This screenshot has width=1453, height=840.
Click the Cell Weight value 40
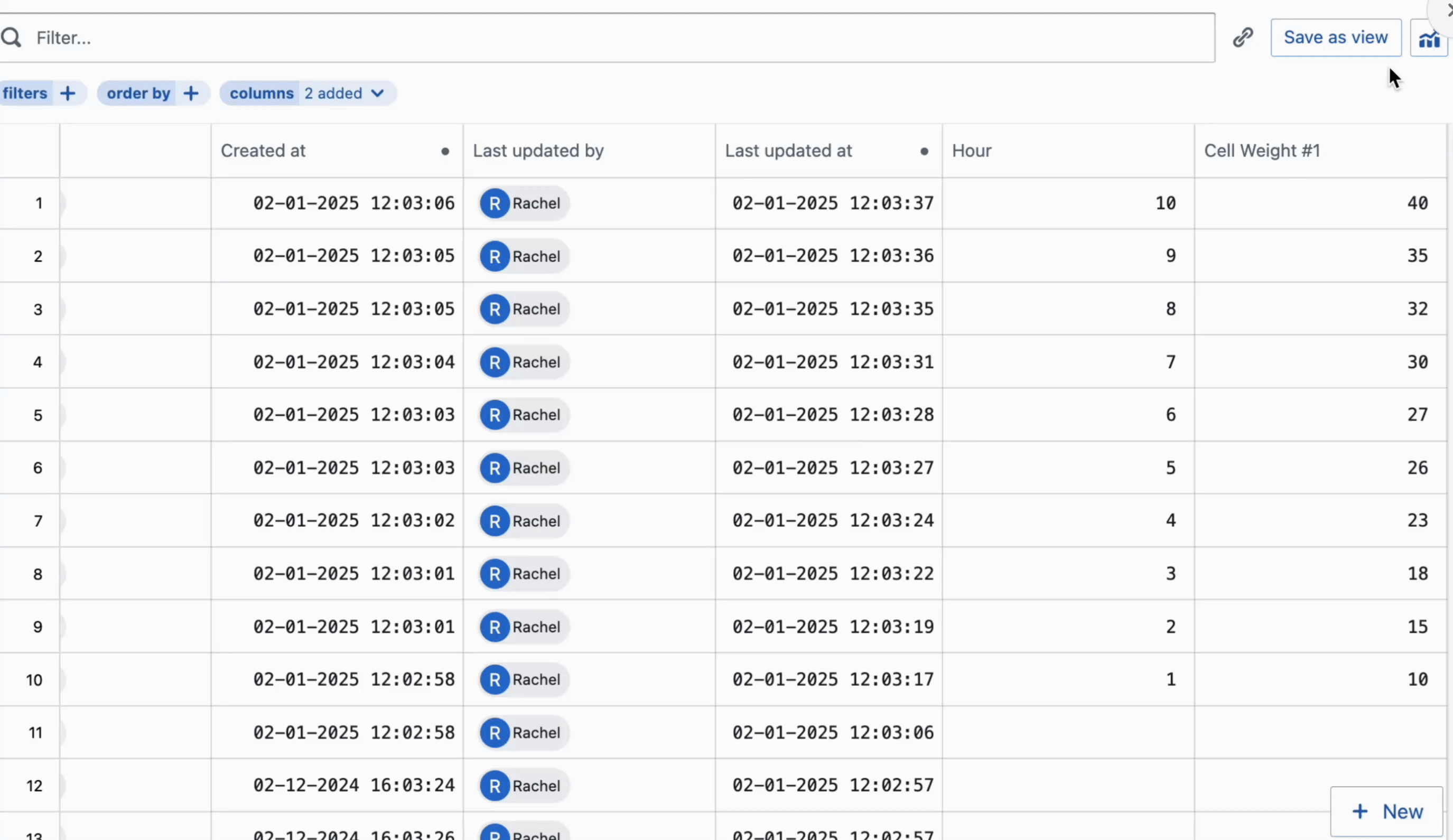point(1417,203)
